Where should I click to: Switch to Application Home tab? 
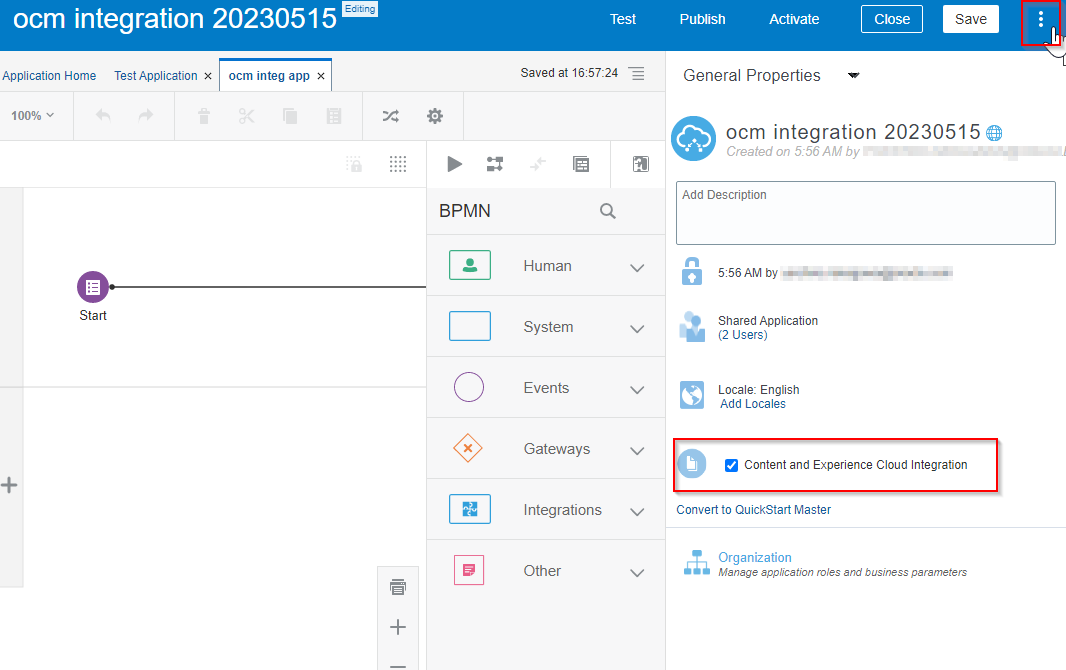point(49,75)
